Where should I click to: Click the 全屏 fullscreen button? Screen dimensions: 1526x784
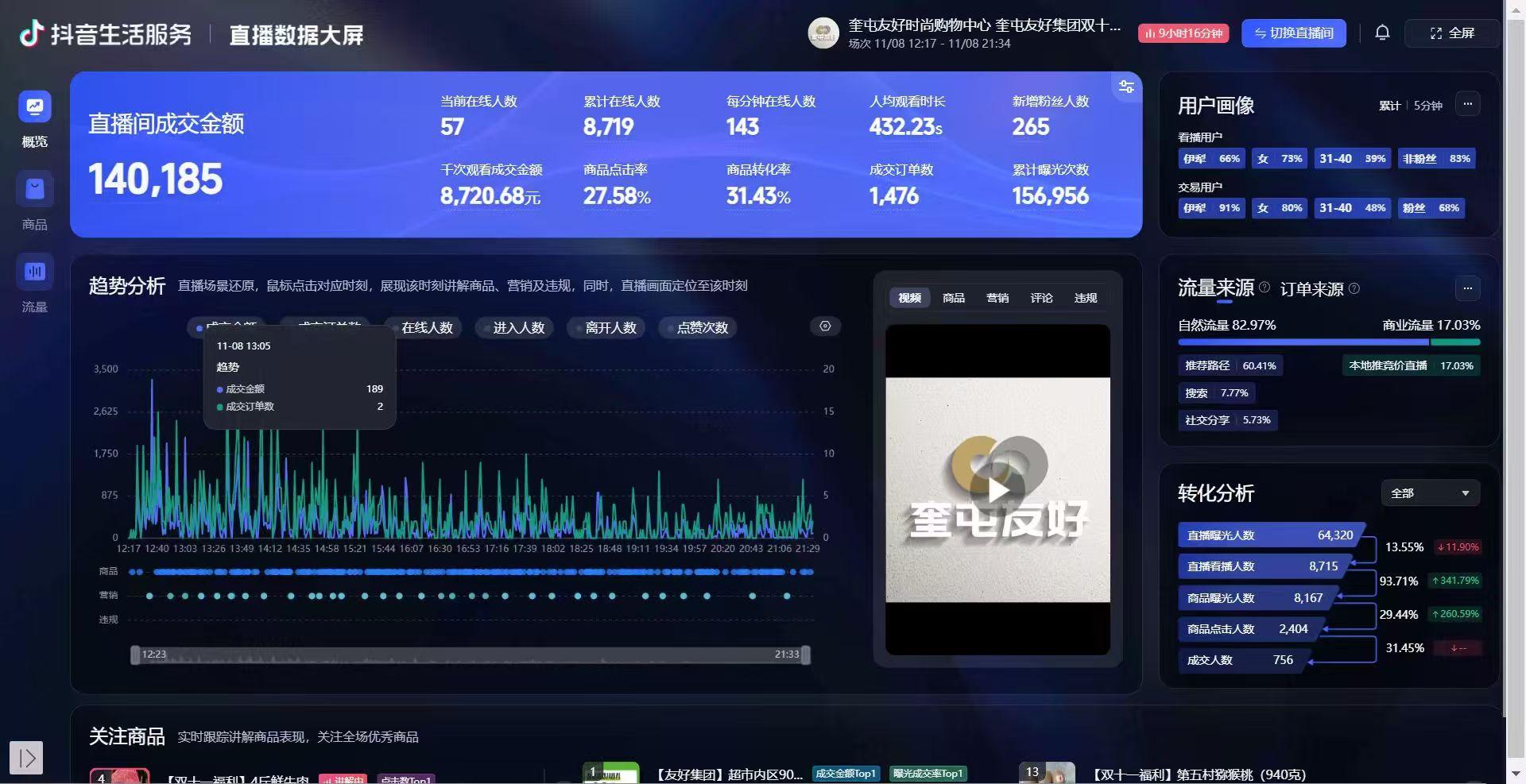(1452, 33)
